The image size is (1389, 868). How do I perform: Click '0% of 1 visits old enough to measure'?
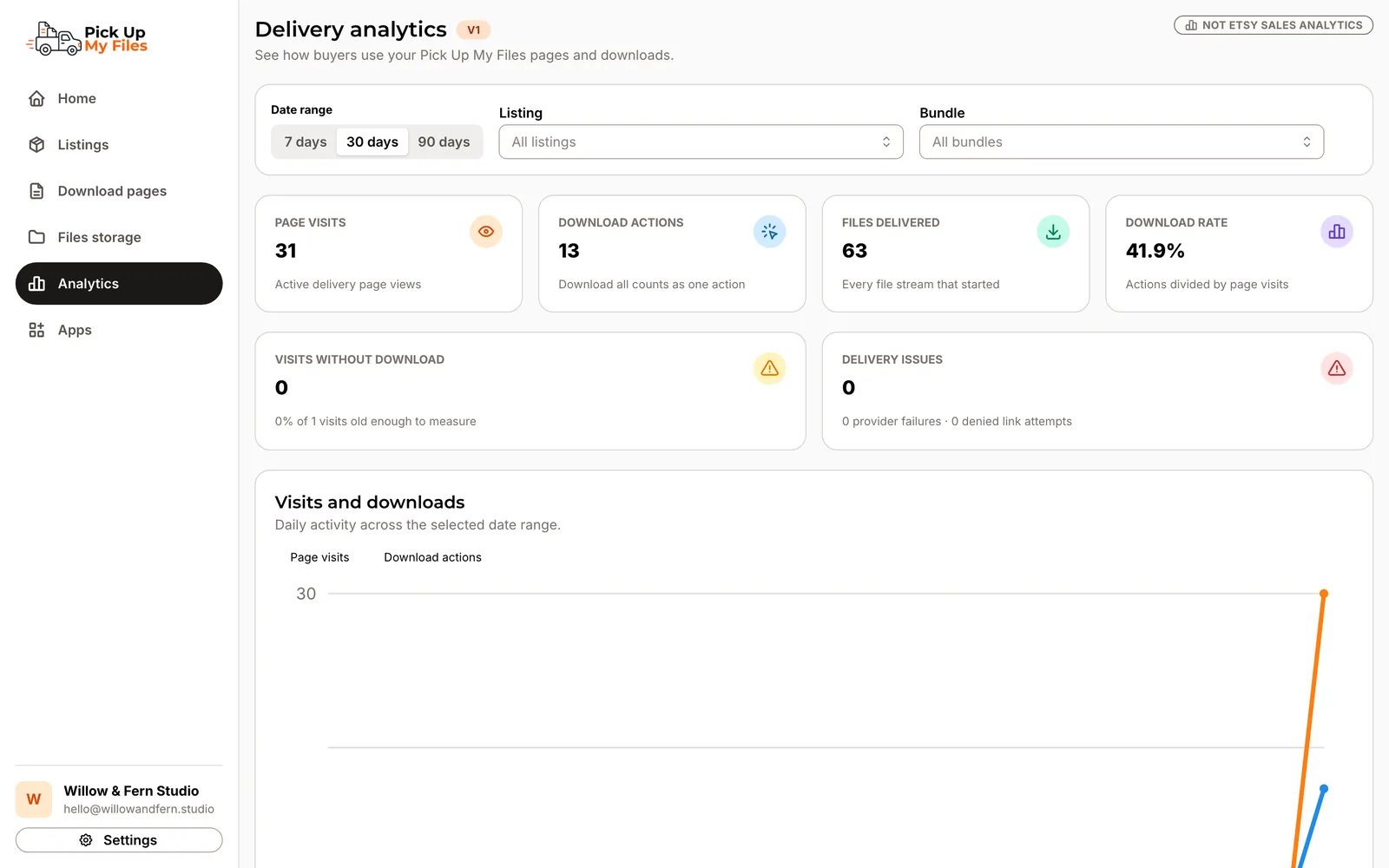tap(375, 421)
